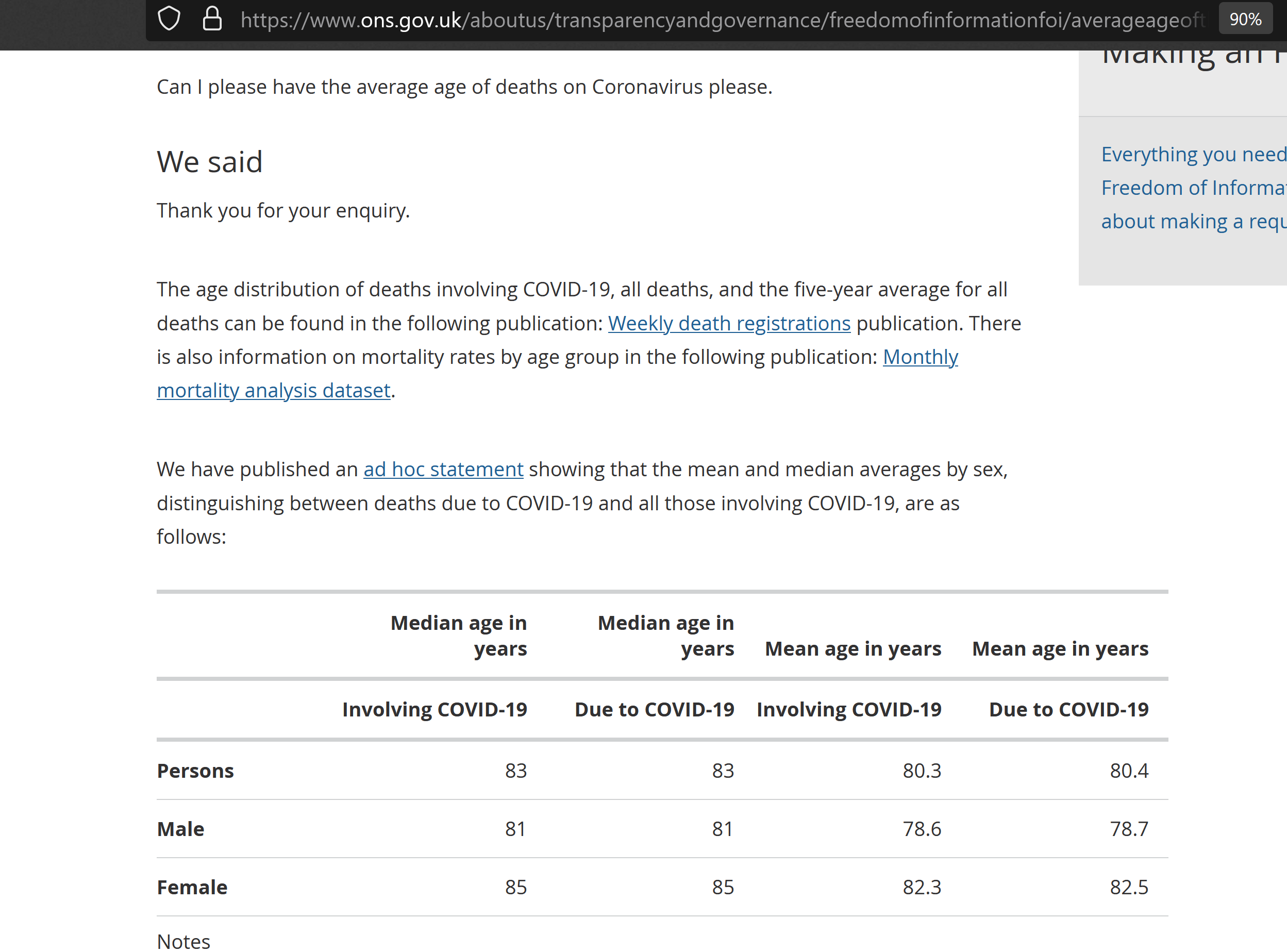Click the padlock site security icon
Image resolution: width=1287 pixels, height=952 pixels.
tap(212, 19)
